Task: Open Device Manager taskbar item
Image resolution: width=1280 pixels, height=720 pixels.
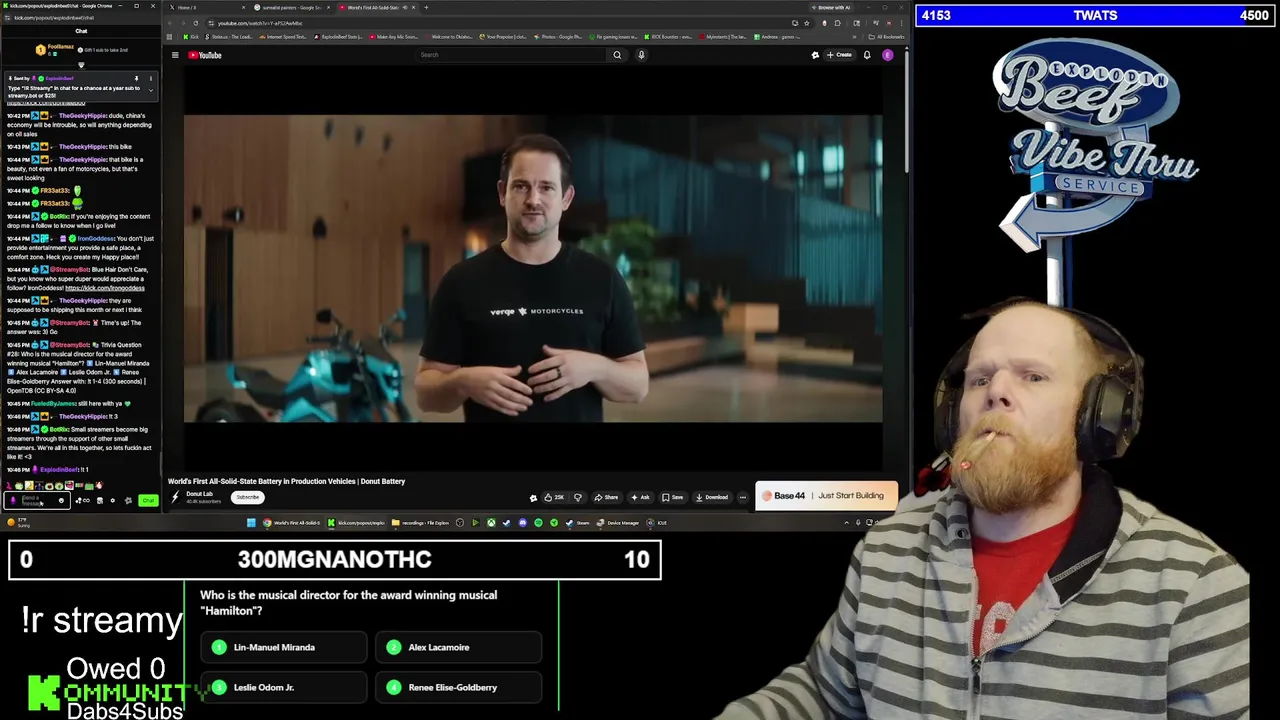Action: [618, 523]
